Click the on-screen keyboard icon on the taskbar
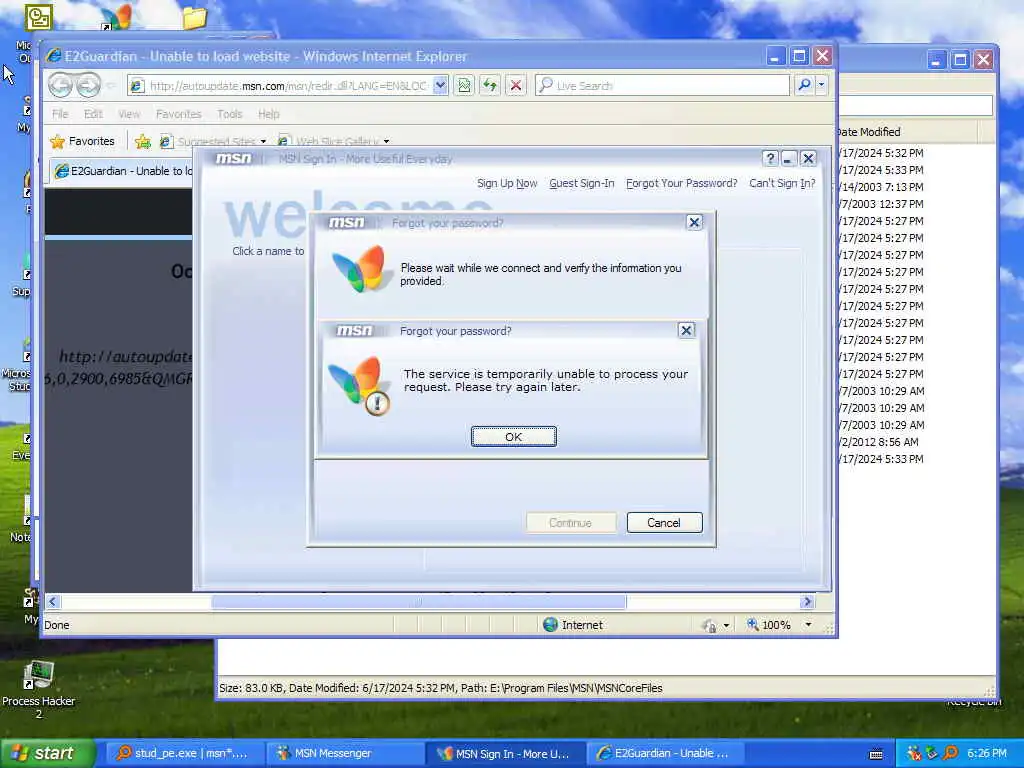Screen dimensions: 1024x768 point(876,754)
